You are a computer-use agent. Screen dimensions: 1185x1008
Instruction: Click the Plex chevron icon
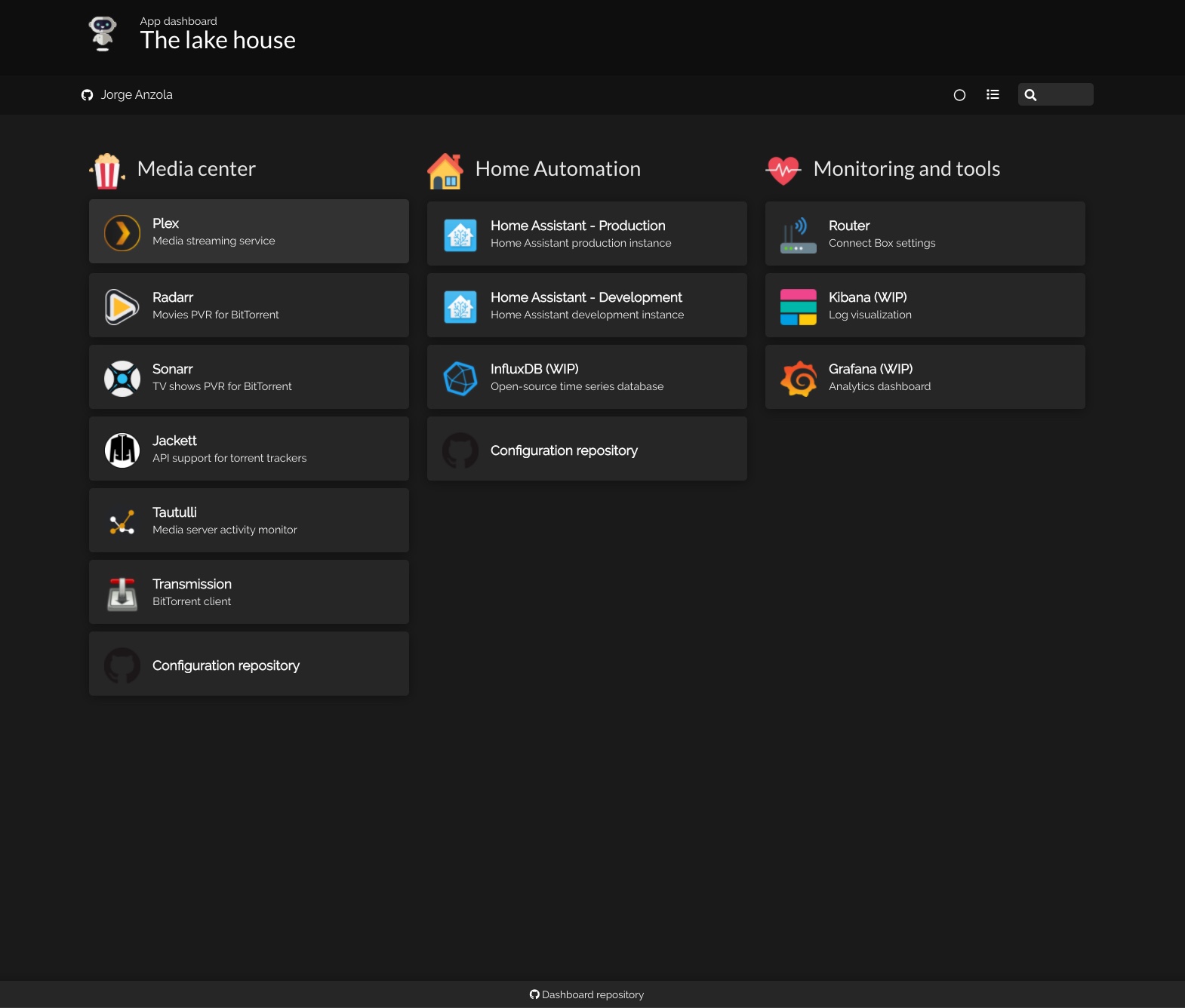(122, 232)
